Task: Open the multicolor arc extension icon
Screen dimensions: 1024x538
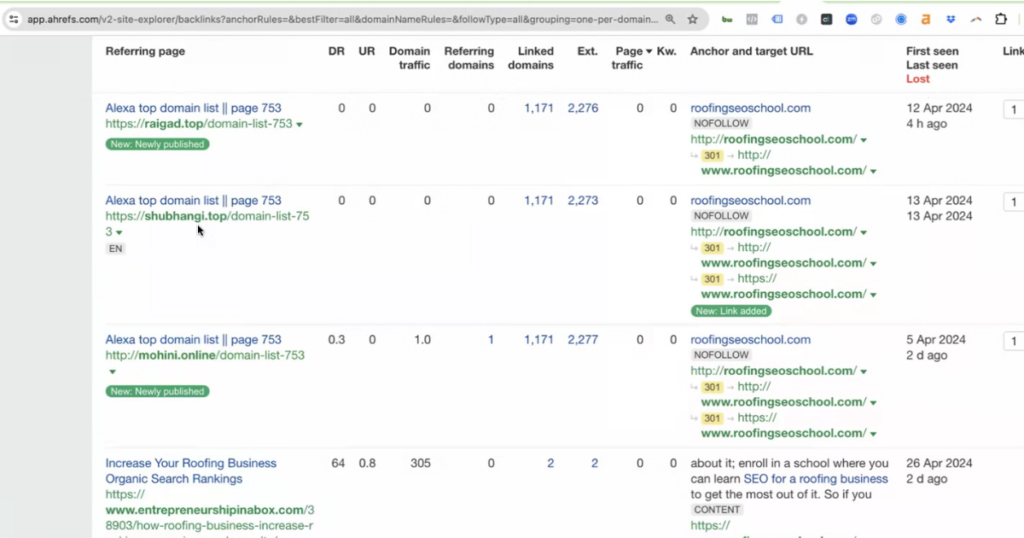Action: (x=976, y=20)
